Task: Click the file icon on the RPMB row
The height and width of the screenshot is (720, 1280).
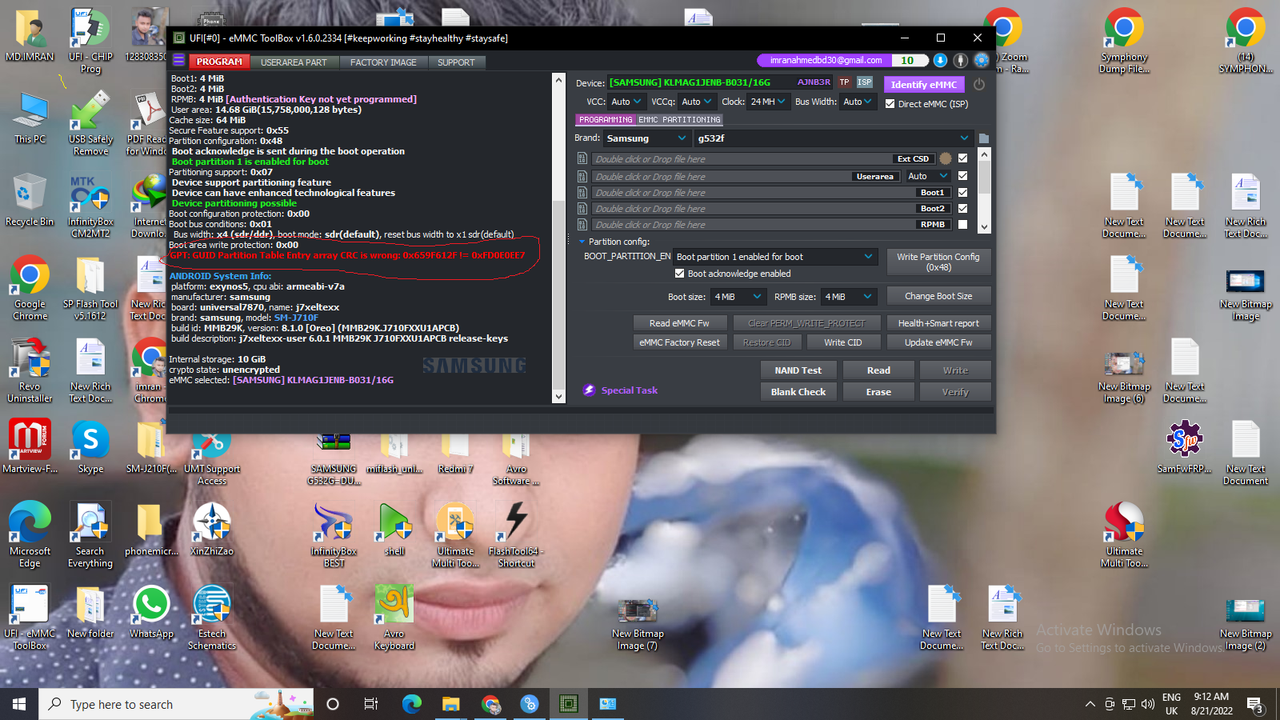Action: pos(582,224)
